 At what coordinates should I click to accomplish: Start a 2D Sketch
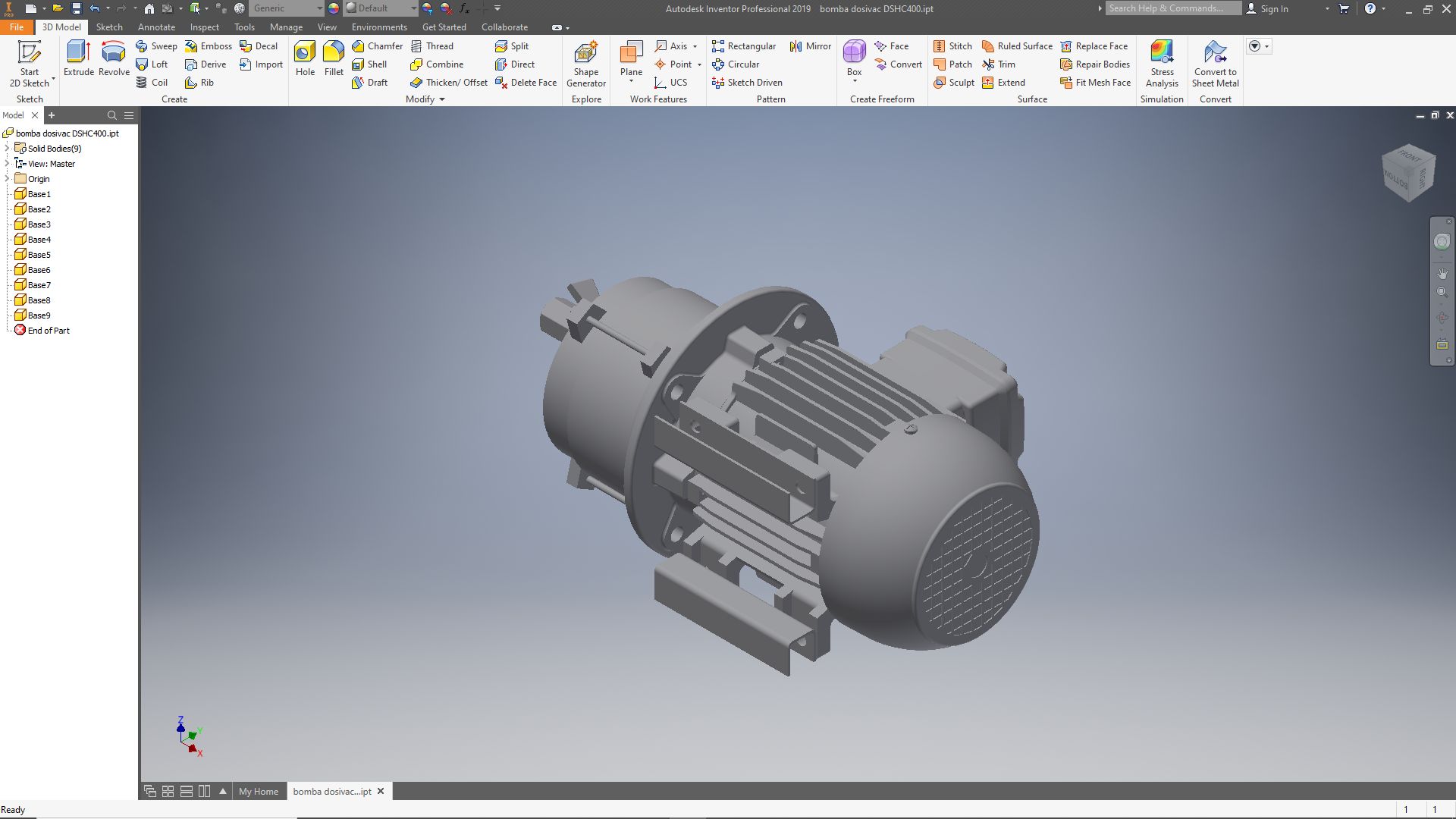coord(30,64)
